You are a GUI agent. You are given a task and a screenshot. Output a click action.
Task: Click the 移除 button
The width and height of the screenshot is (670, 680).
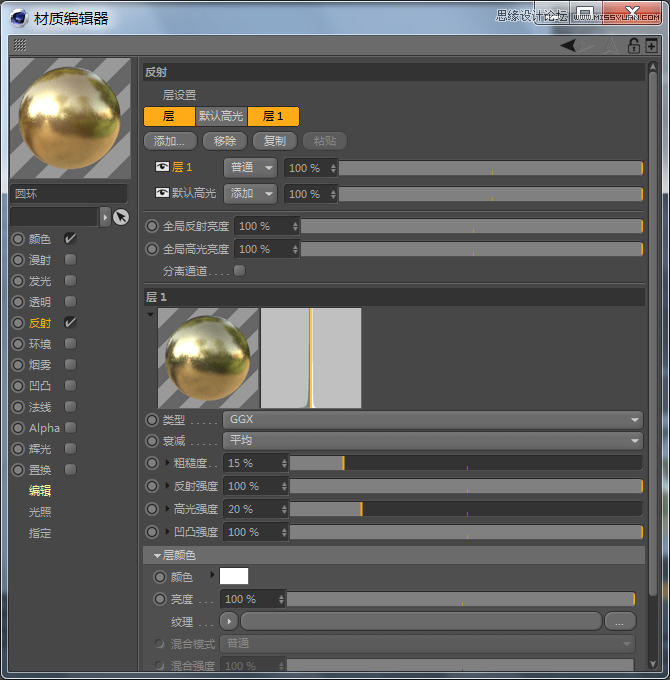coord(224,141)
